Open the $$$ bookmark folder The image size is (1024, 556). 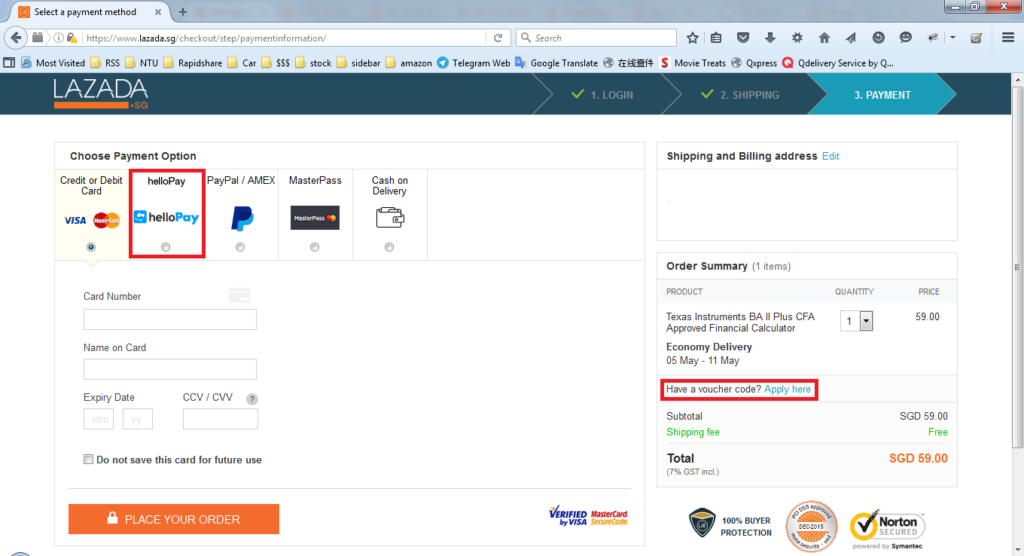[x=275, y=63]
